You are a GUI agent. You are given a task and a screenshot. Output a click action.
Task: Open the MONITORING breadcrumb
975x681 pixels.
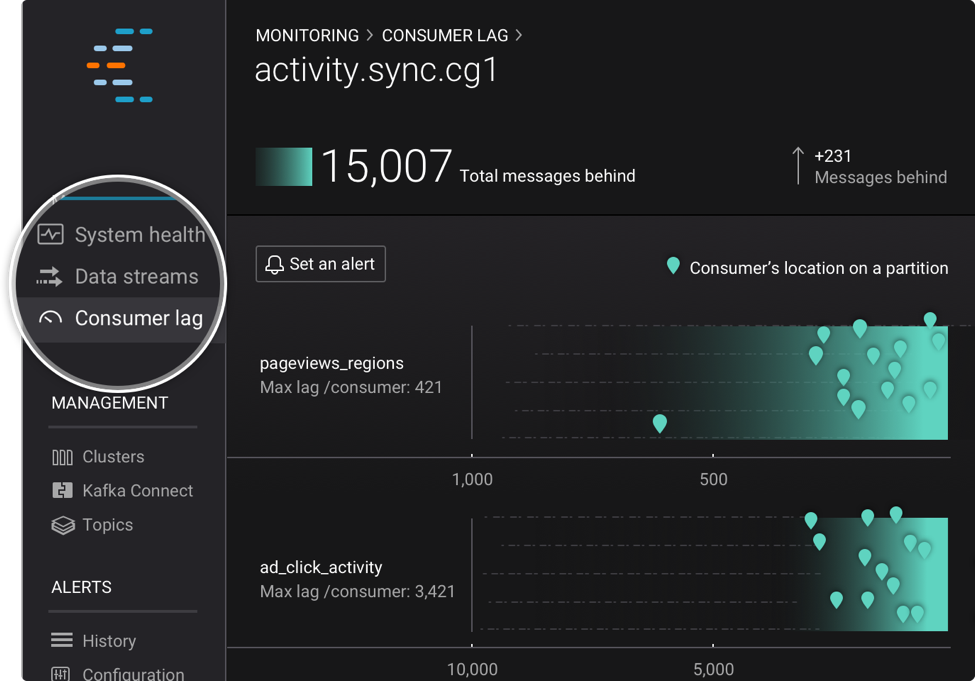[x=307, y=35]
